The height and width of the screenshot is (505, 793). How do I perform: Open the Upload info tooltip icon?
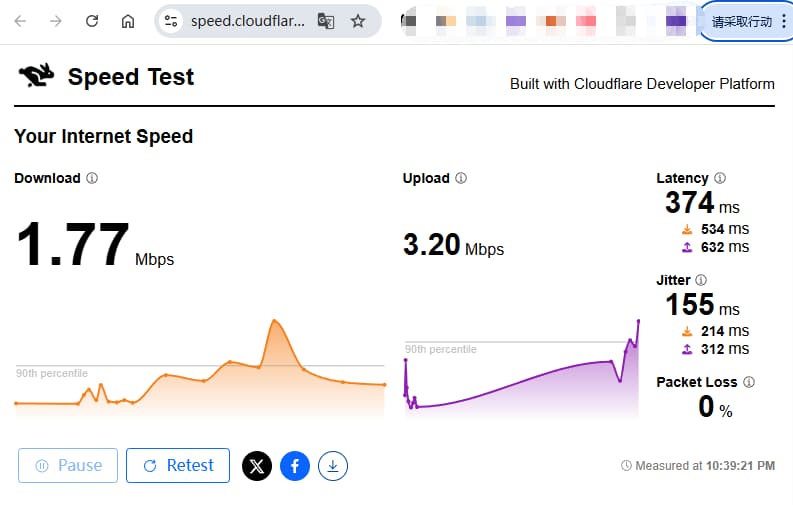pos(461,178)
